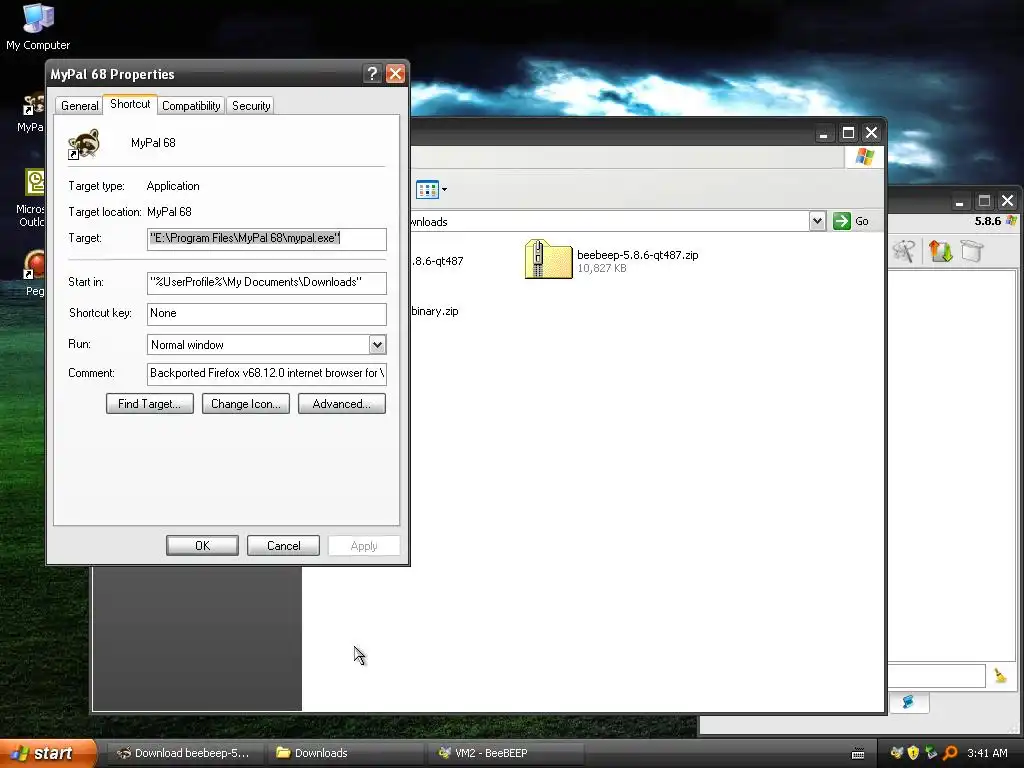
Task: Select the beebeep-5.8.6-qt487.zip file name
Action: 637,255
